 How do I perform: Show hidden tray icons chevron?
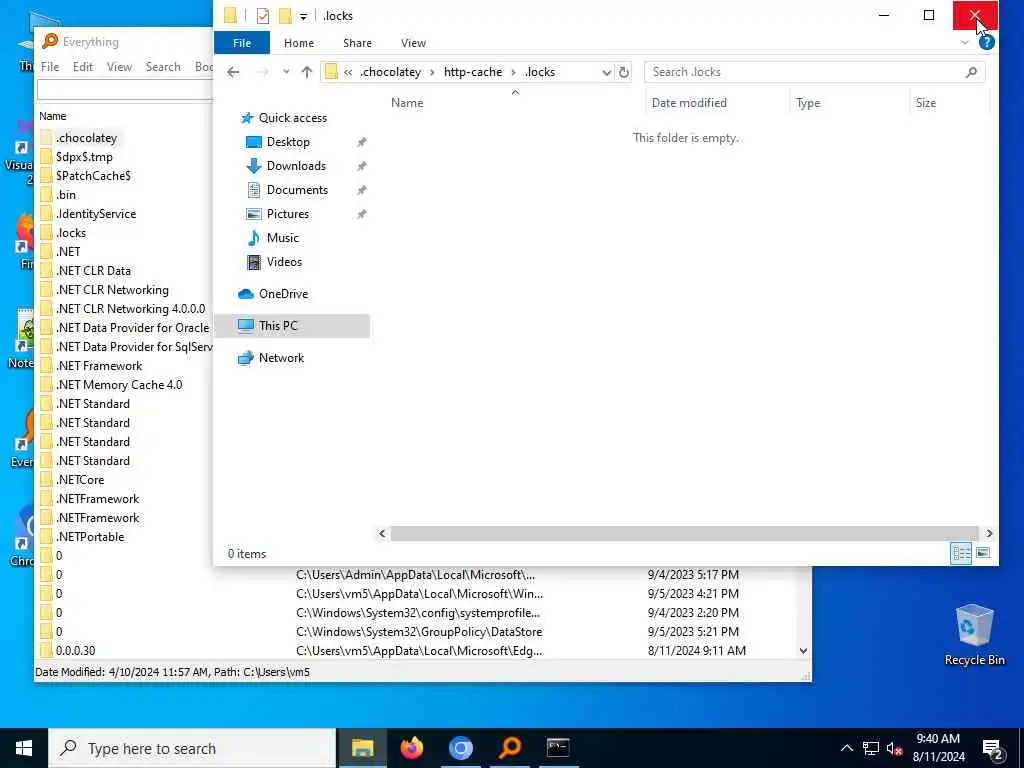846,748
